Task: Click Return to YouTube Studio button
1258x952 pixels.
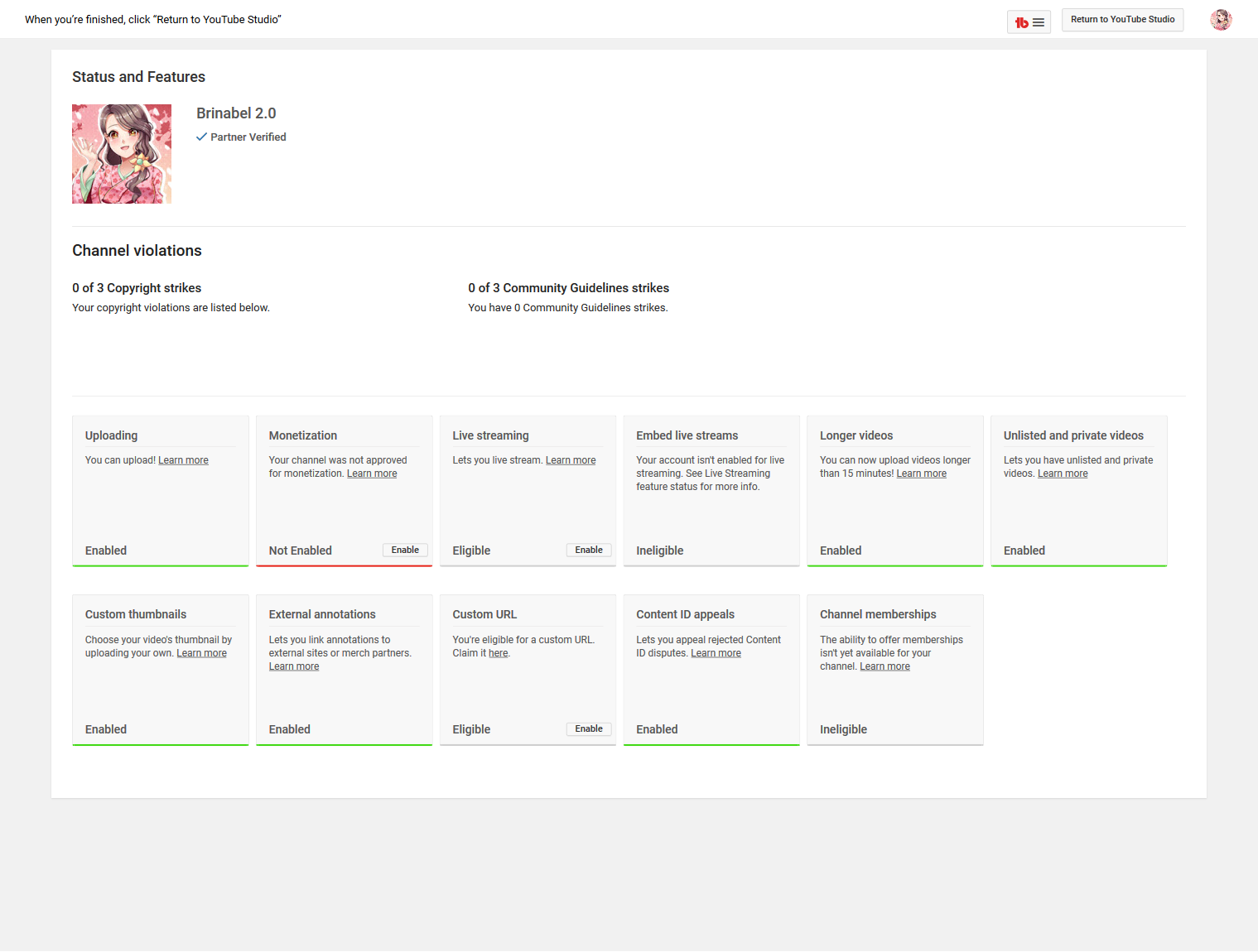Action: [1122, 20]
